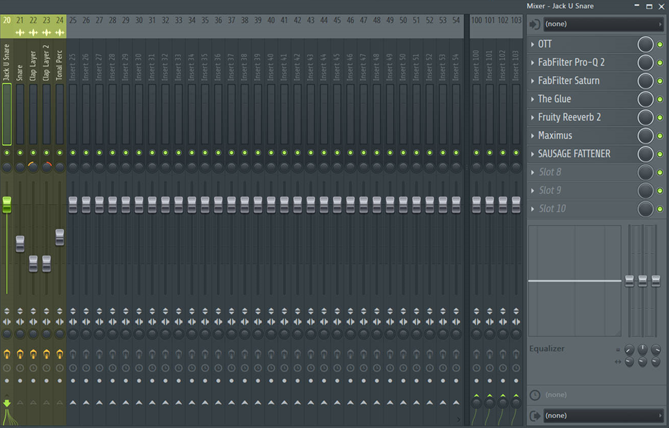Click green routing arrow of Jack U Snare

(x=7, y=403)
